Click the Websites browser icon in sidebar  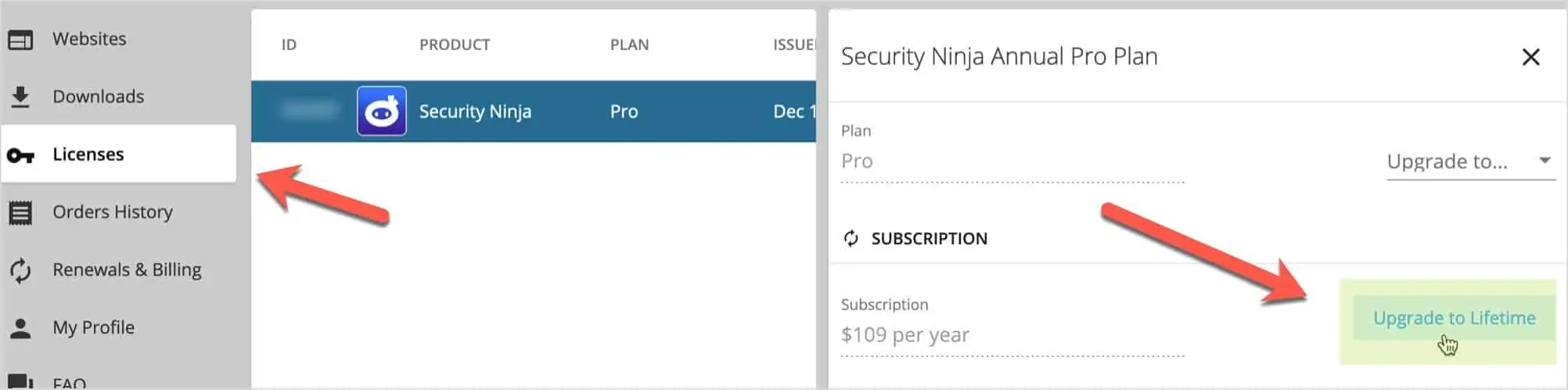(20, 39)
